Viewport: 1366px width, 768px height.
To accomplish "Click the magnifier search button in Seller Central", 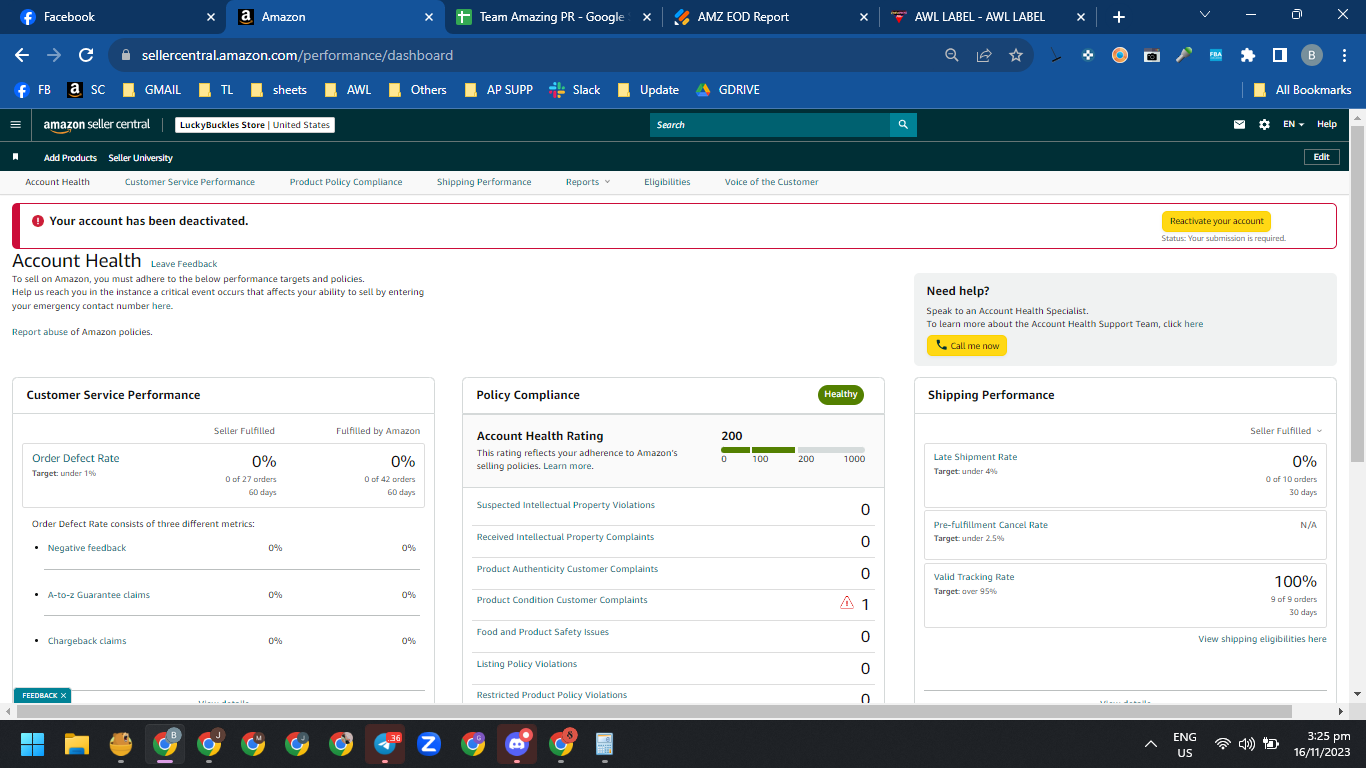I will tap(903, 125).
